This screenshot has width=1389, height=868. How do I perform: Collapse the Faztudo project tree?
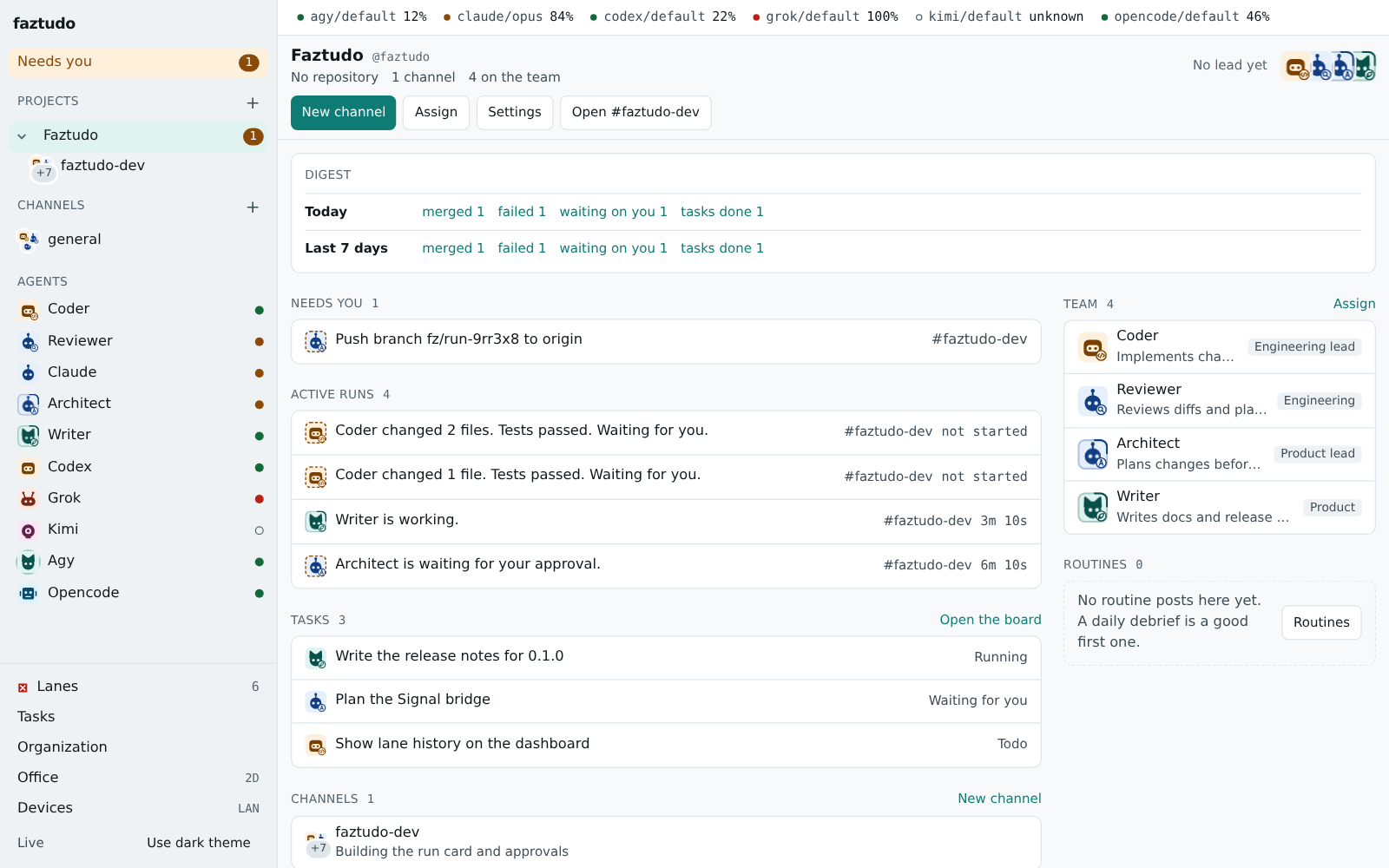pyautogui.click(x=22, y=136)
